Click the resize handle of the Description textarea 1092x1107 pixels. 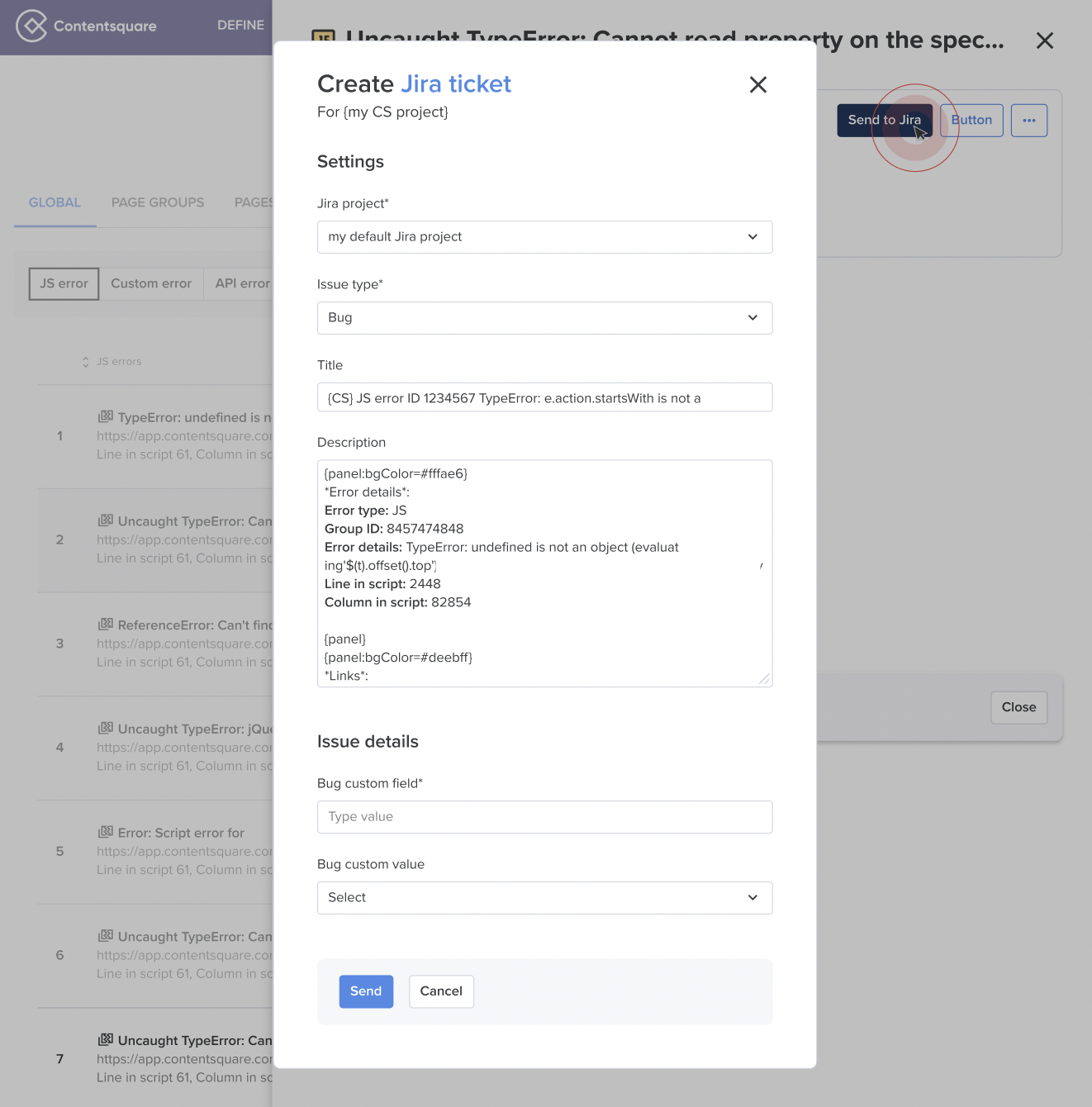pyautogui.click(x=764, y=679)
